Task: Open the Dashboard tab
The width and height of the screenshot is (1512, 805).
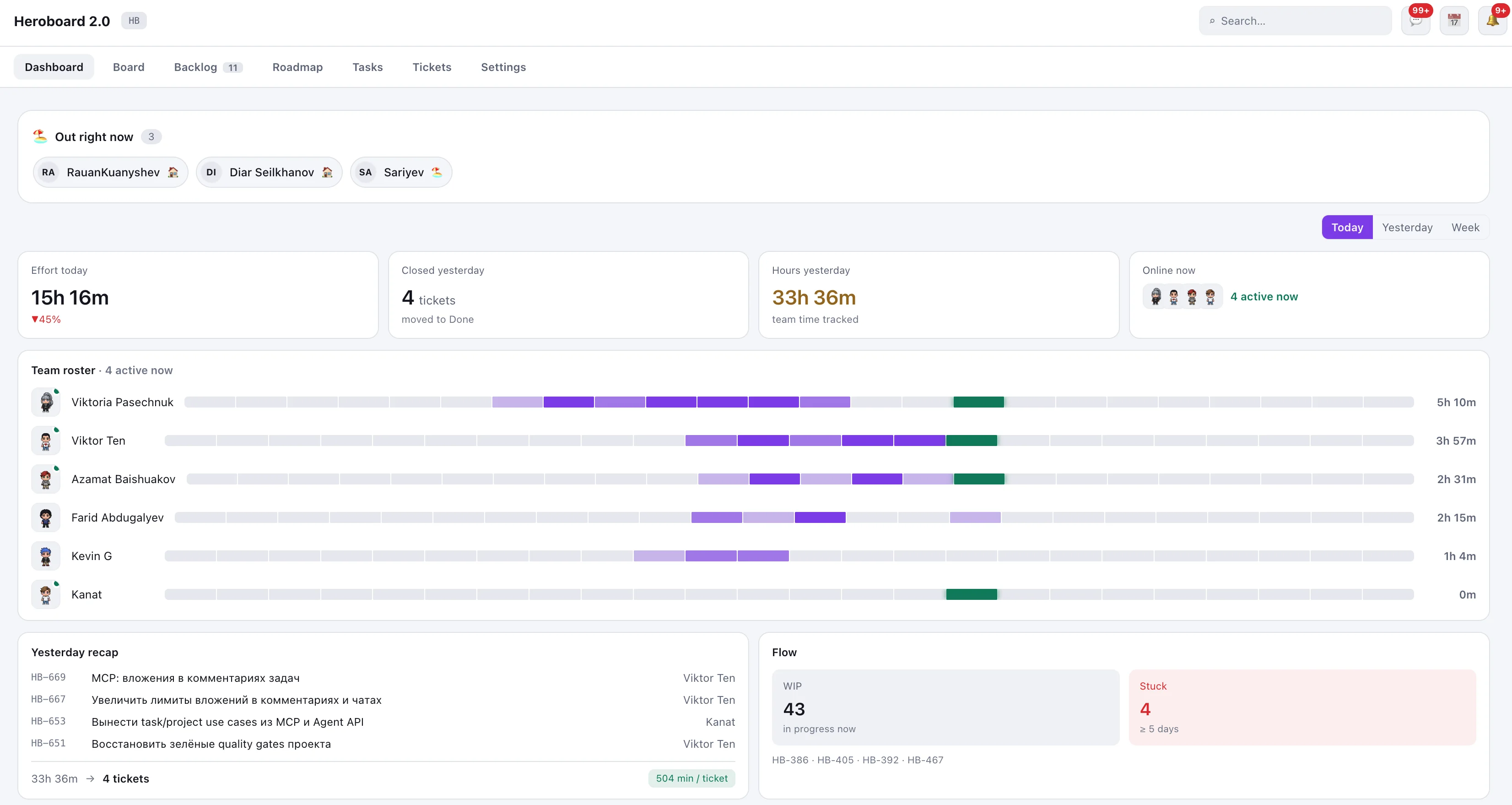Action: click(x=54, y=67)
